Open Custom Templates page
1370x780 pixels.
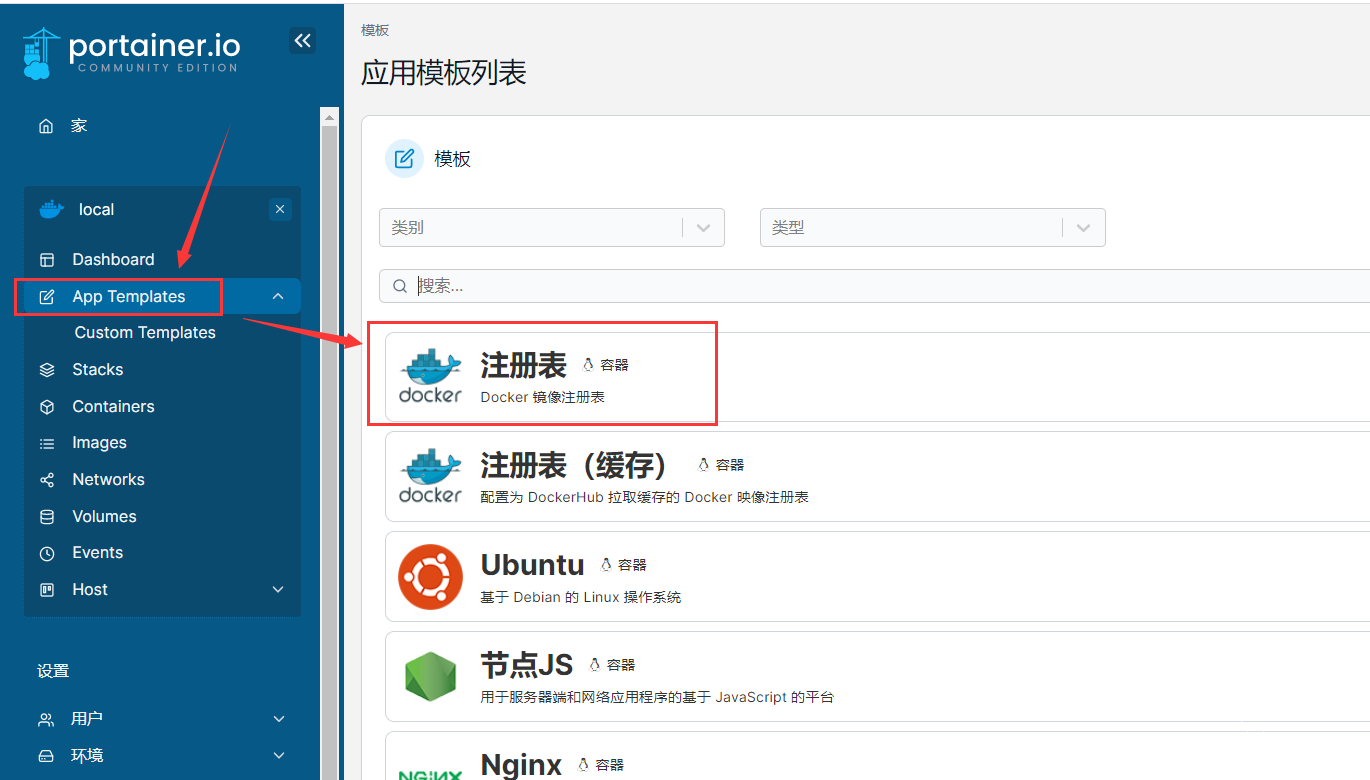click(x=145, y=333)
